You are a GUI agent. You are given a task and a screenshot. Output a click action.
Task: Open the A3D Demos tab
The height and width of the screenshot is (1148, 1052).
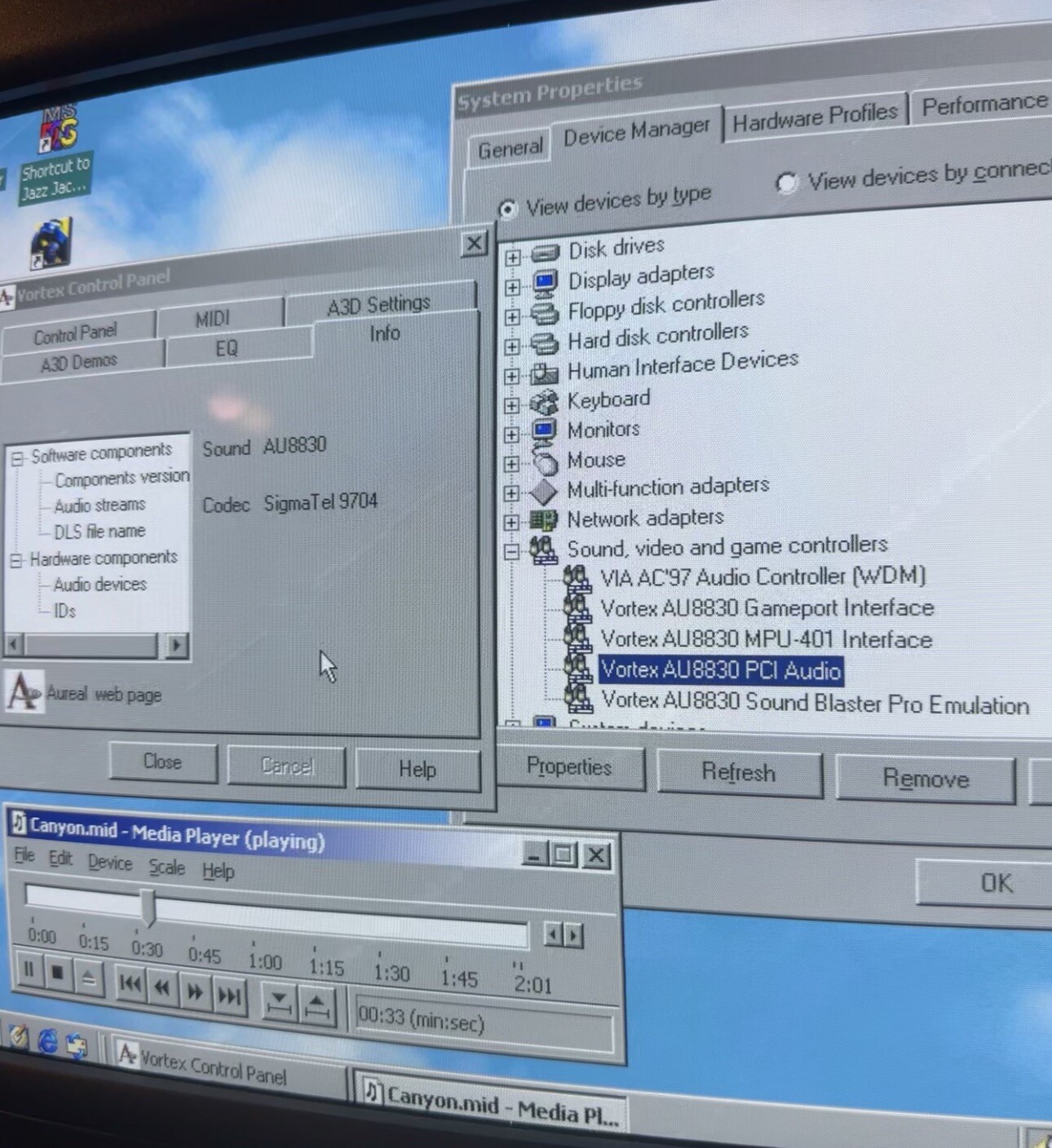(79, 362)
